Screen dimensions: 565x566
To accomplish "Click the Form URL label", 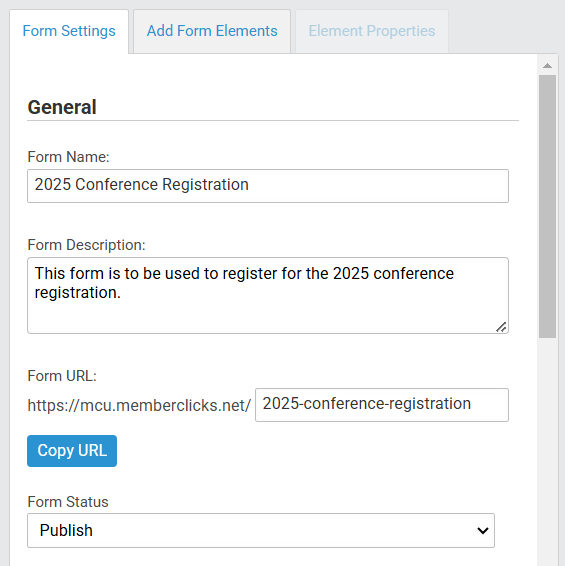I will [62, 376].
